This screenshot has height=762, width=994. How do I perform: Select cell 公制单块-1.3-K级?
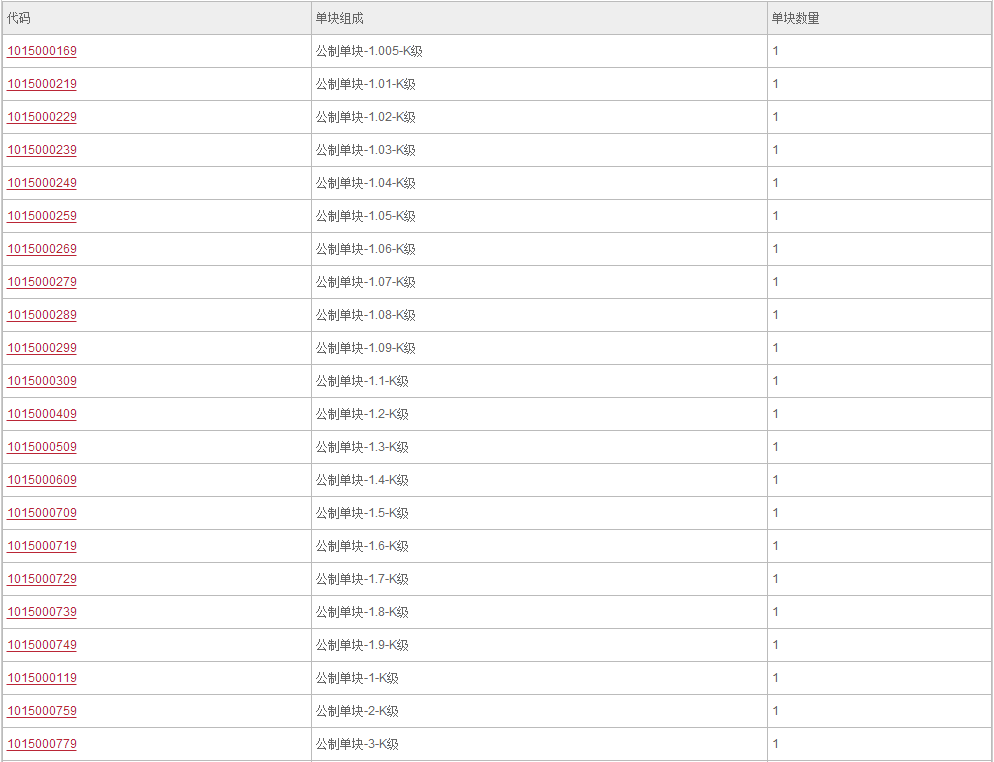[539, 446]
